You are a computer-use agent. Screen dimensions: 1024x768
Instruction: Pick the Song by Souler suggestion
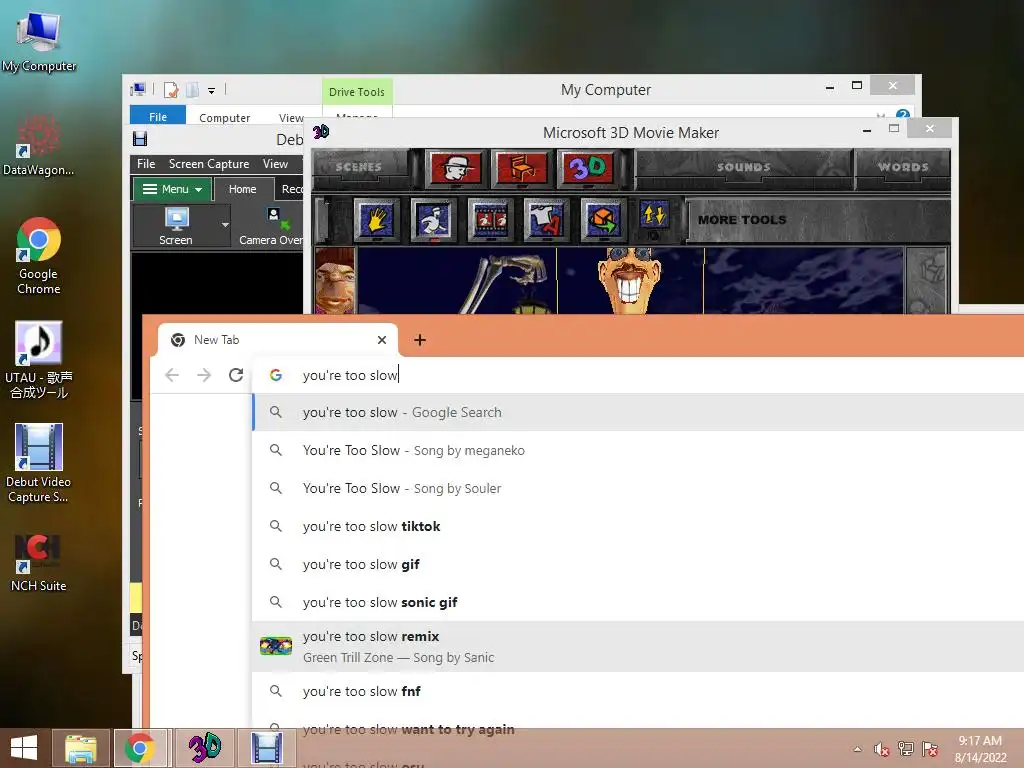click(x=638, y=488)
